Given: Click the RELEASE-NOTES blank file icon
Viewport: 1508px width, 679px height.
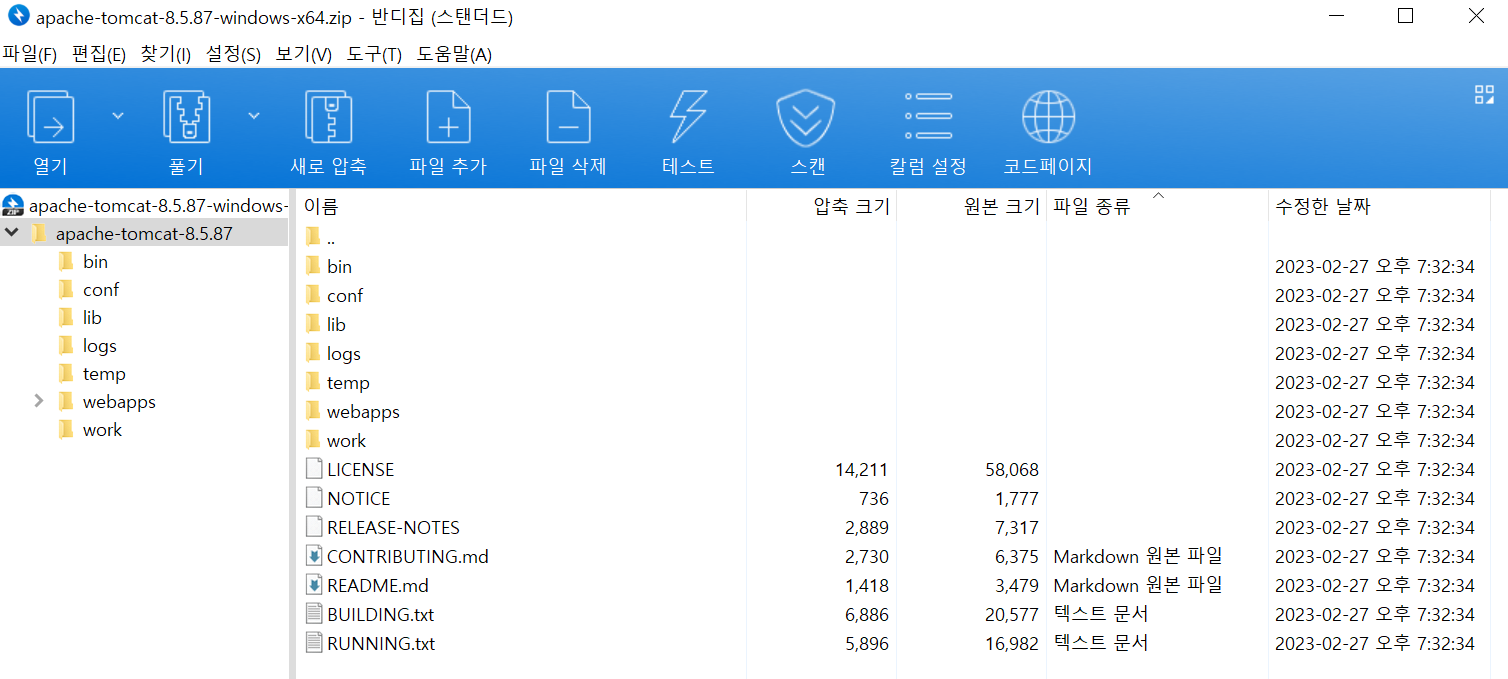Looking at the screenshot, I should (314, 527).
